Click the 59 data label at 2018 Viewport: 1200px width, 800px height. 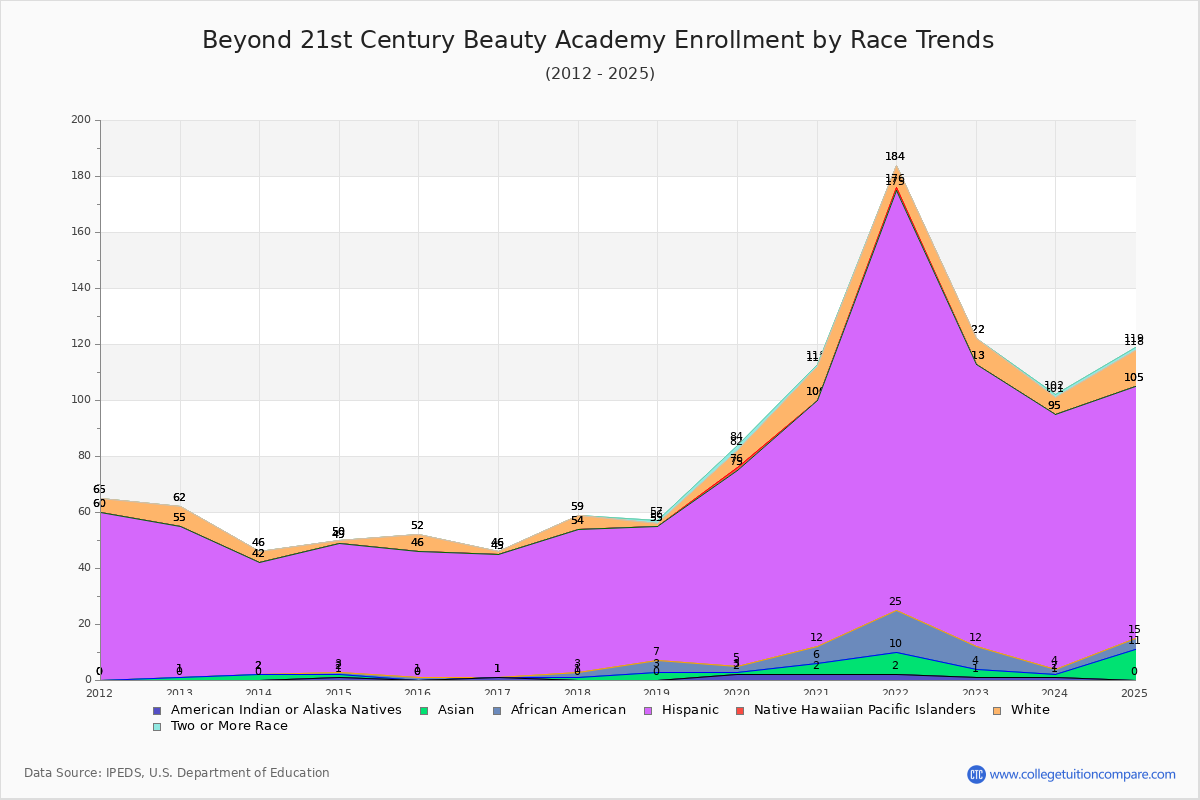pos(577,506)
